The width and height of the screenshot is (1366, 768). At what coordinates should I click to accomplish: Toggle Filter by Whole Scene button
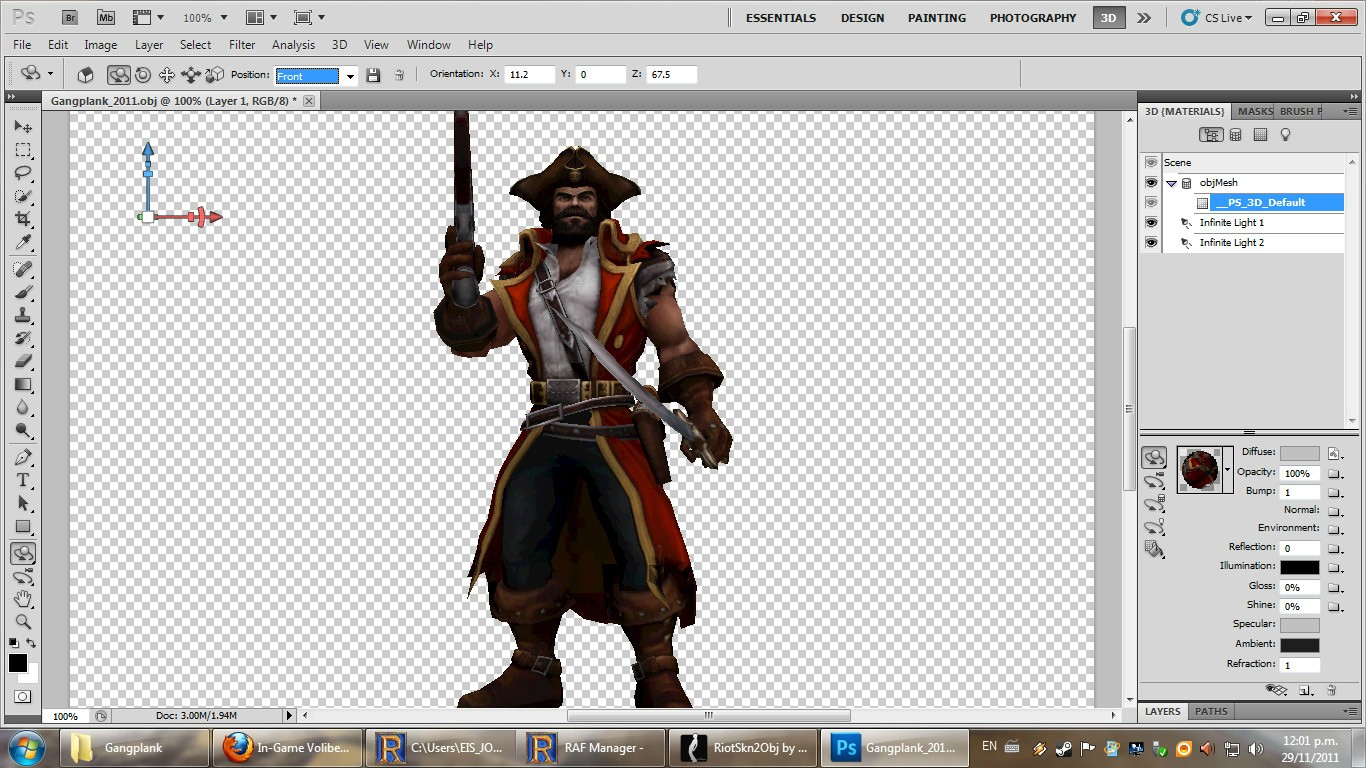click(x=1211, y=135)
